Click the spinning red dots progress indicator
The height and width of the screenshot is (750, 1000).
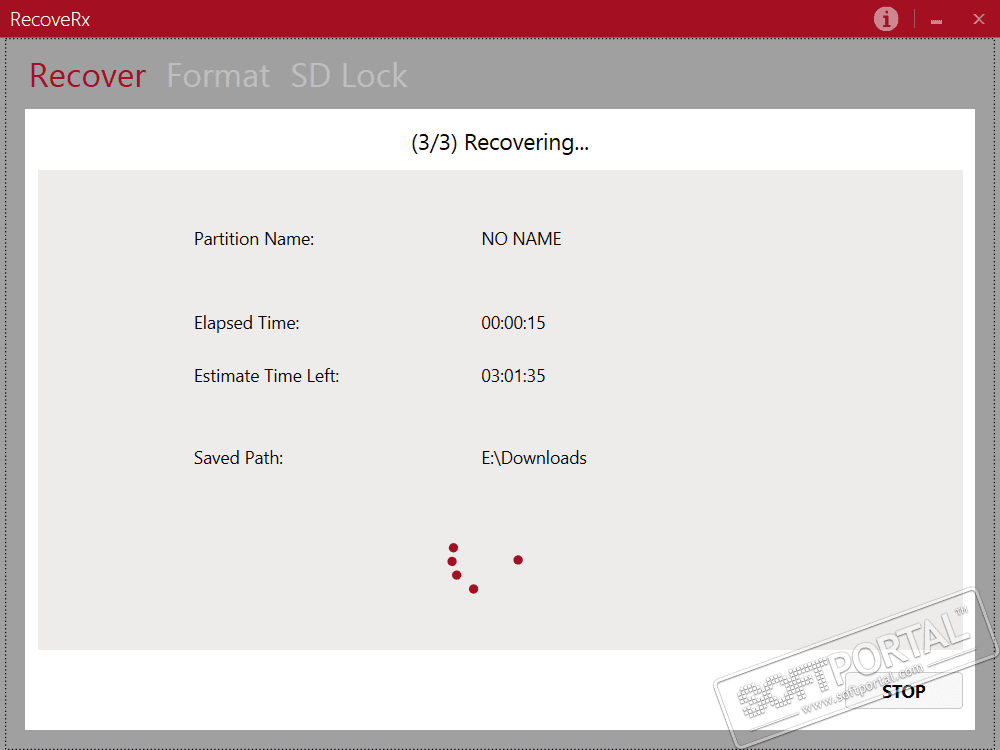tap(485, 568)
